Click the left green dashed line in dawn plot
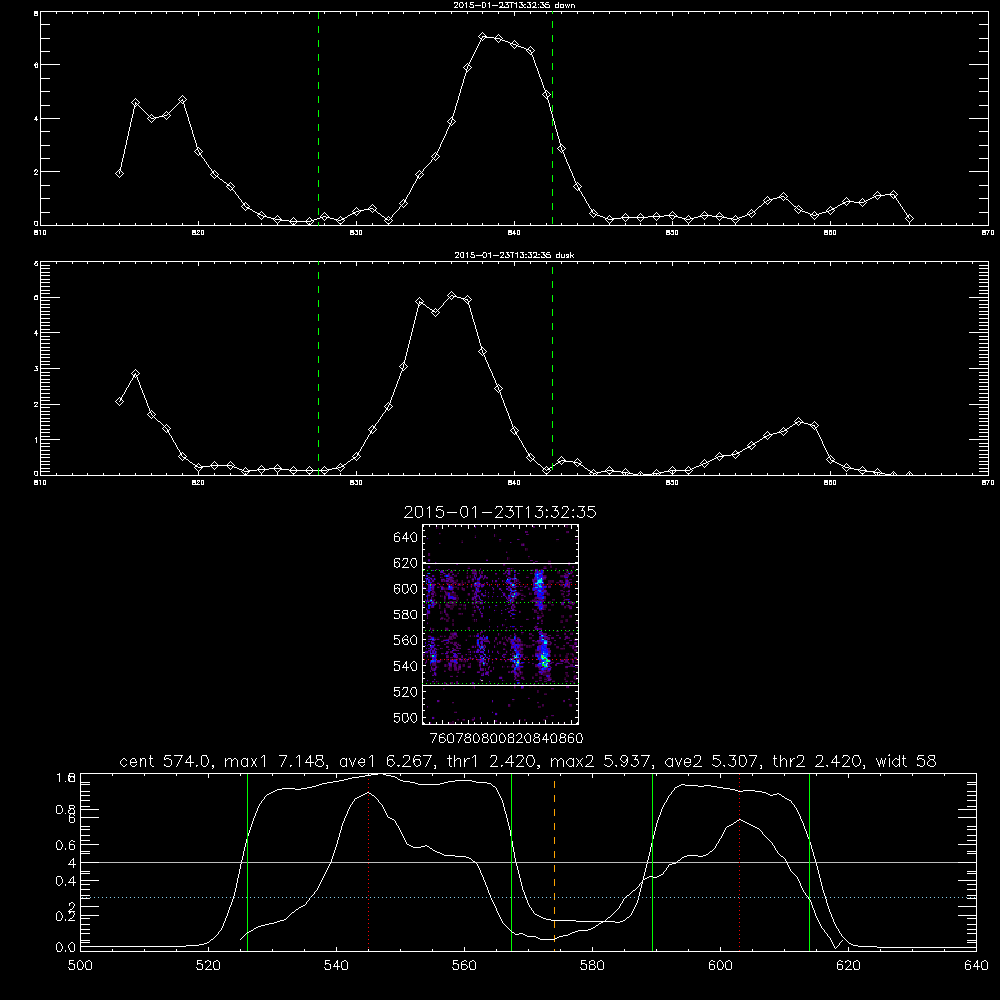1000x1000 pixels. click(318, 118)
